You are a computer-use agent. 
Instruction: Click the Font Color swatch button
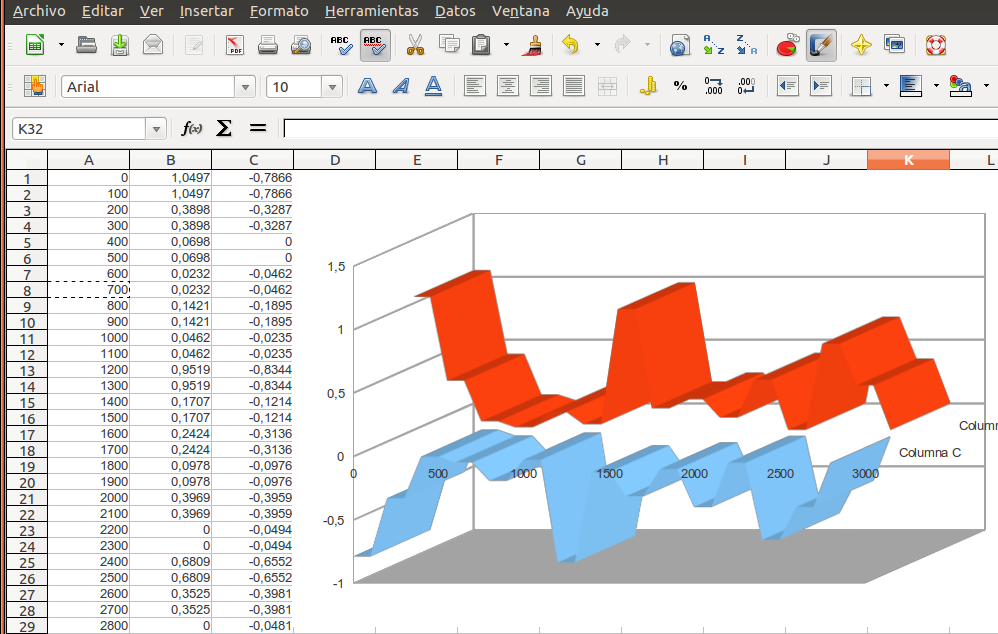[x=960, y=86]
